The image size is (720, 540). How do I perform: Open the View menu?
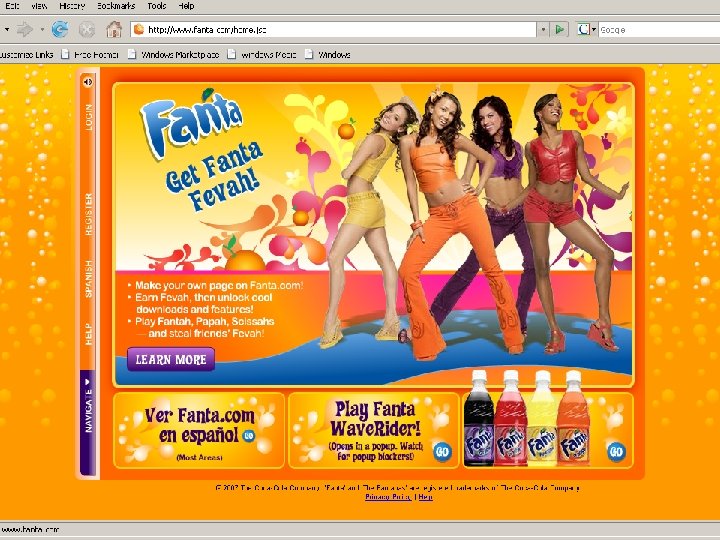(x=39, y=6)
